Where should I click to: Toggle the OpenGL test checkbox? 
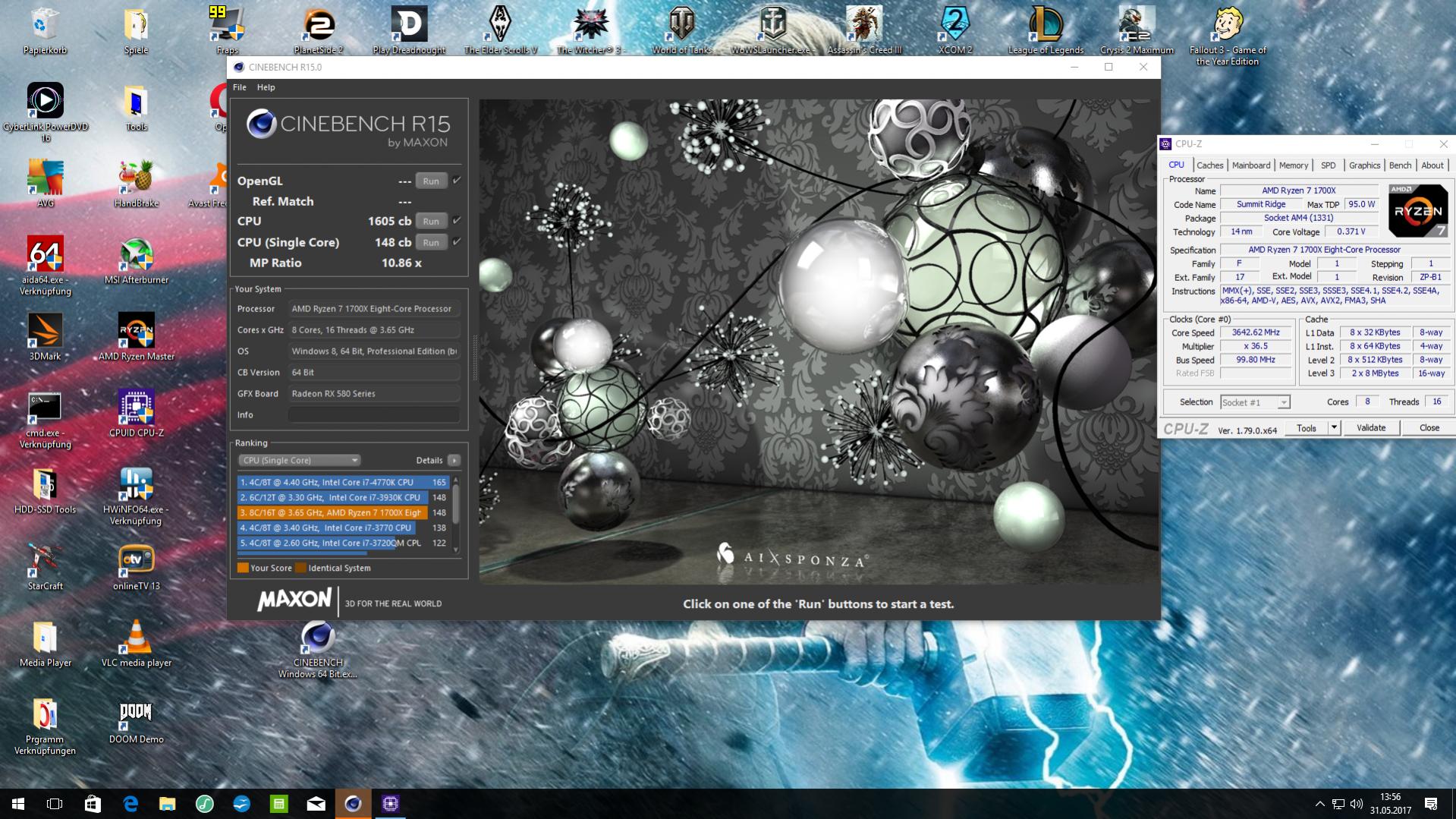(x=457, y=181)
